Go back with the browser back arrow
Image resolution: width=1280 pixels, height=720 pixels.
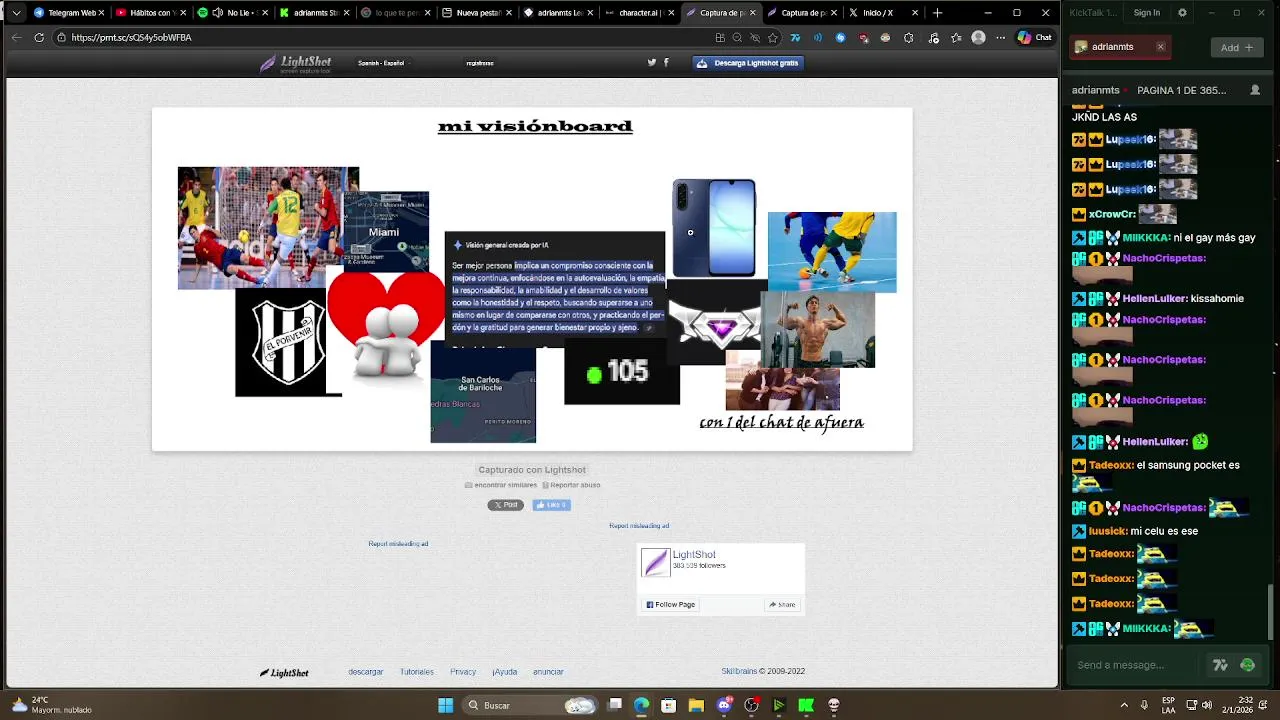16,37
